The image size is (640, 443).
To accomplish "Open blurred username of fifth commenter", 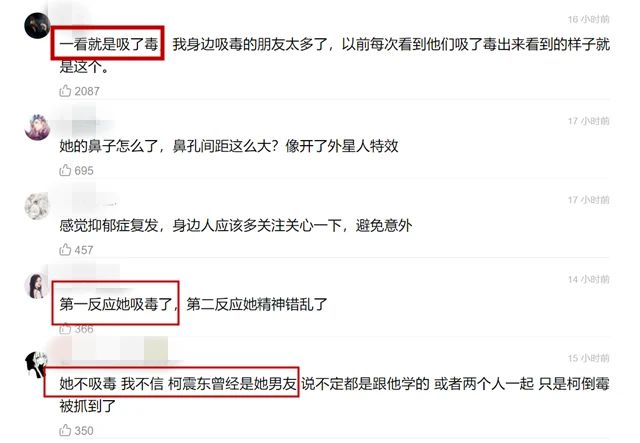I will click(x=114, y=351).
